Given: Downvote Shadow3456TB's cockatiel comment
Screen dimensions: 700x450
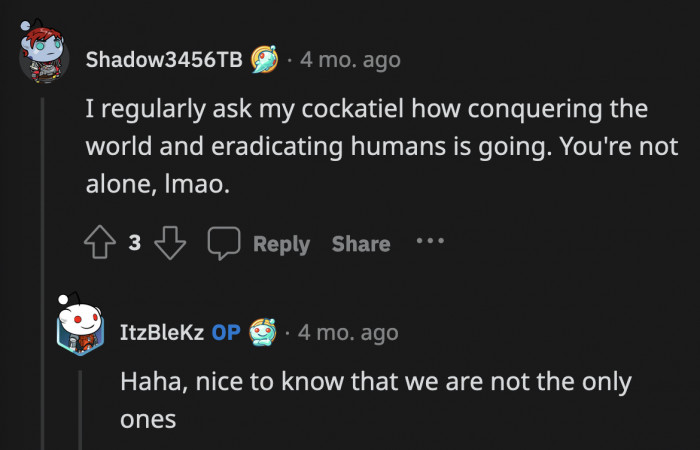Looking at the screenshot, I should tap(172, 243).
